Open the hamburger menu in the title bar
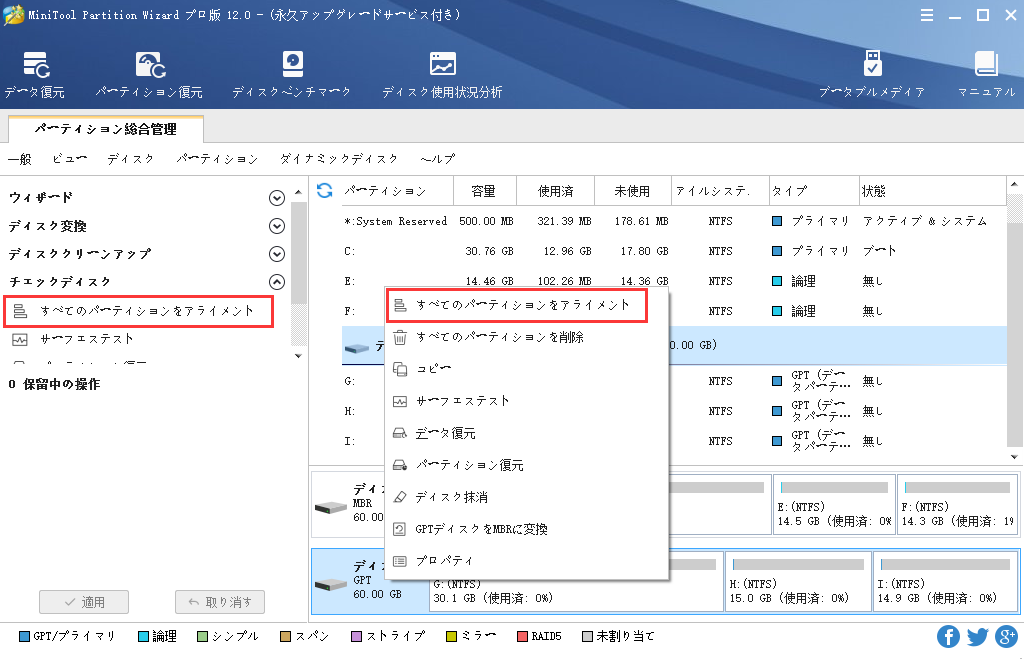 tap(927, 15)
